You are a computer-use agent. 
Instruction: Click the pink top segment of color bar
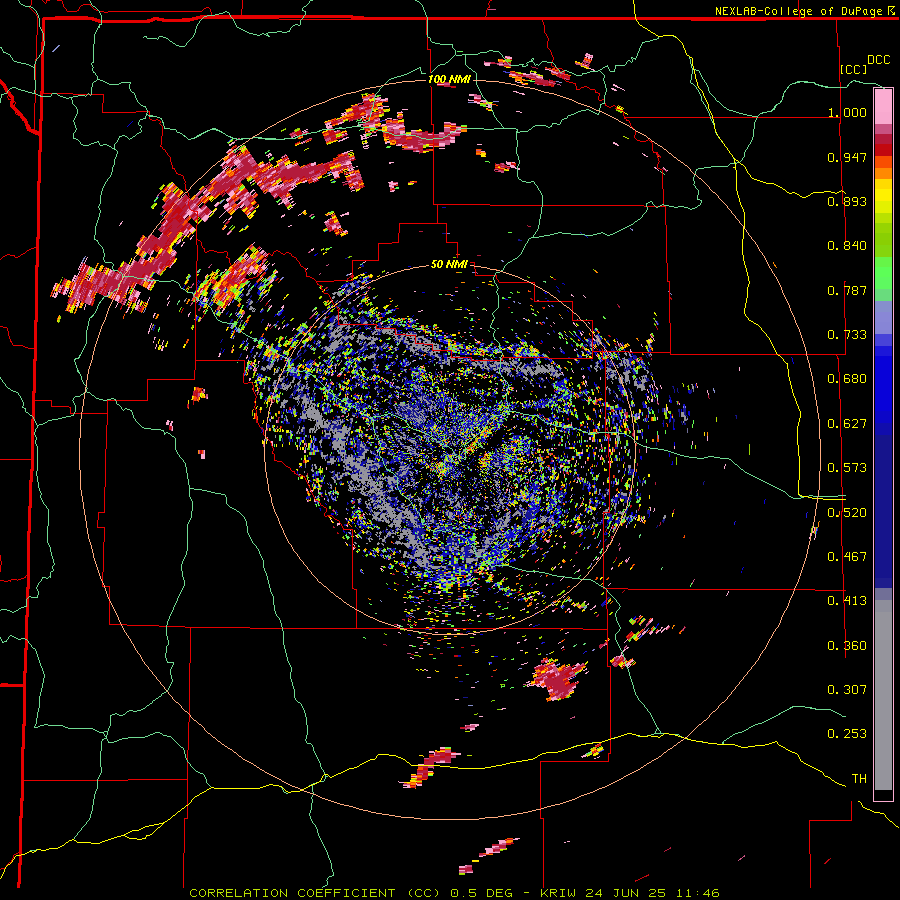tap(883, 107)
